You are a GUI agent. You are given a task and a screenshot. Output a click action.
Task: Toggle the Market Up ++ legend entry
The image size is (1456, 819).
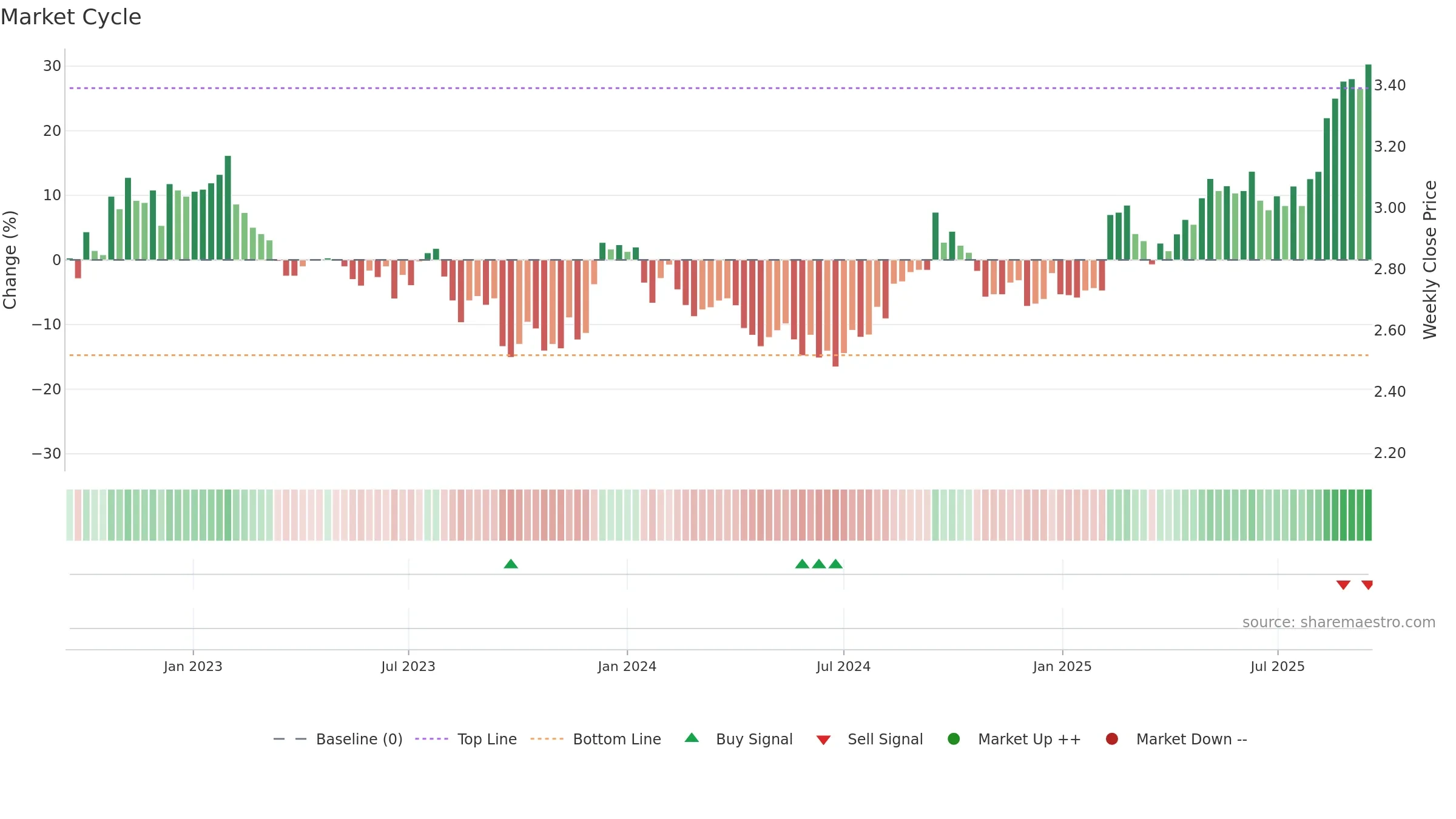click(1014, 739)
